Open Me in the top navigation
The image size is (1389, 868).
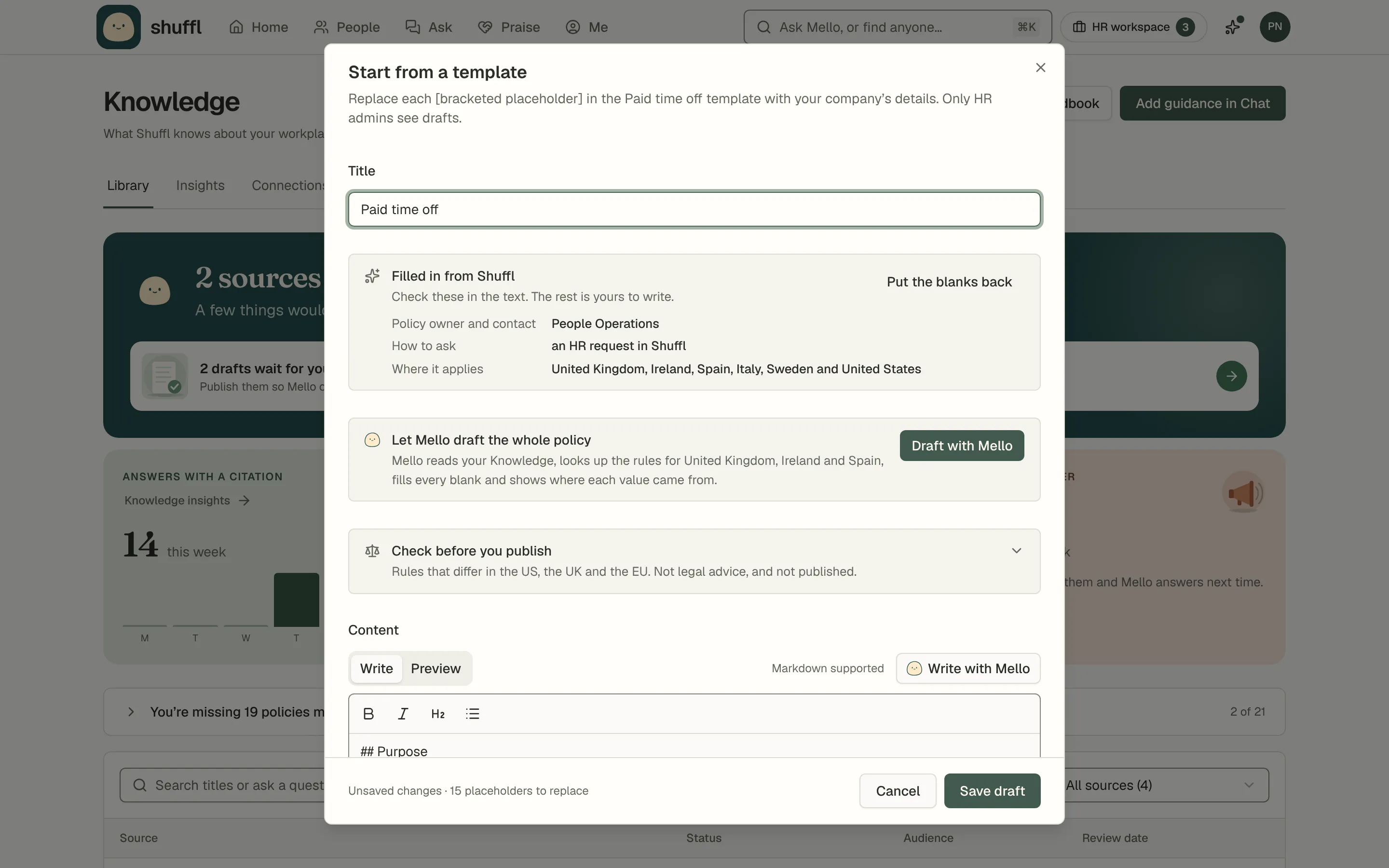pos(586,27)
